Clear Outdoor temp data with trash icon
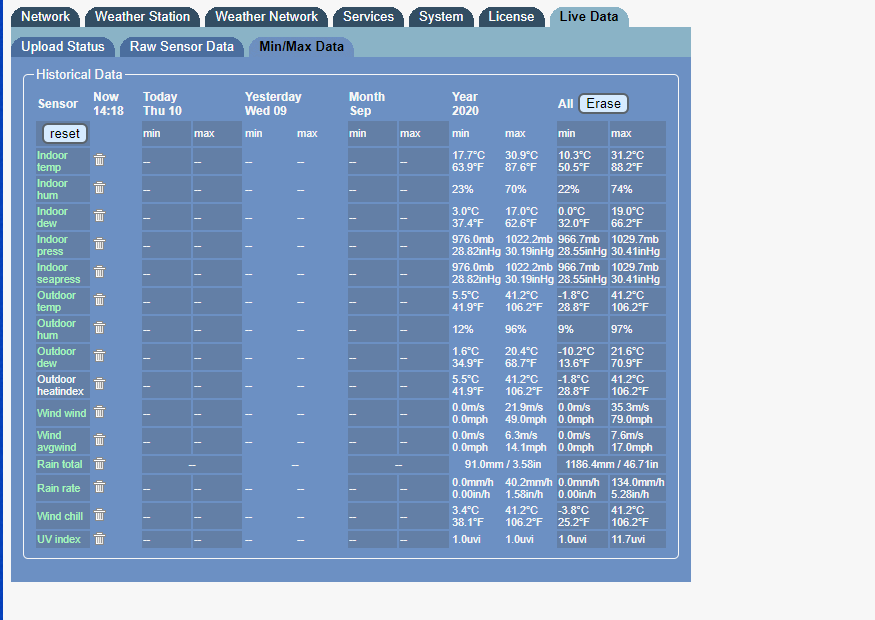 (99, 300)
